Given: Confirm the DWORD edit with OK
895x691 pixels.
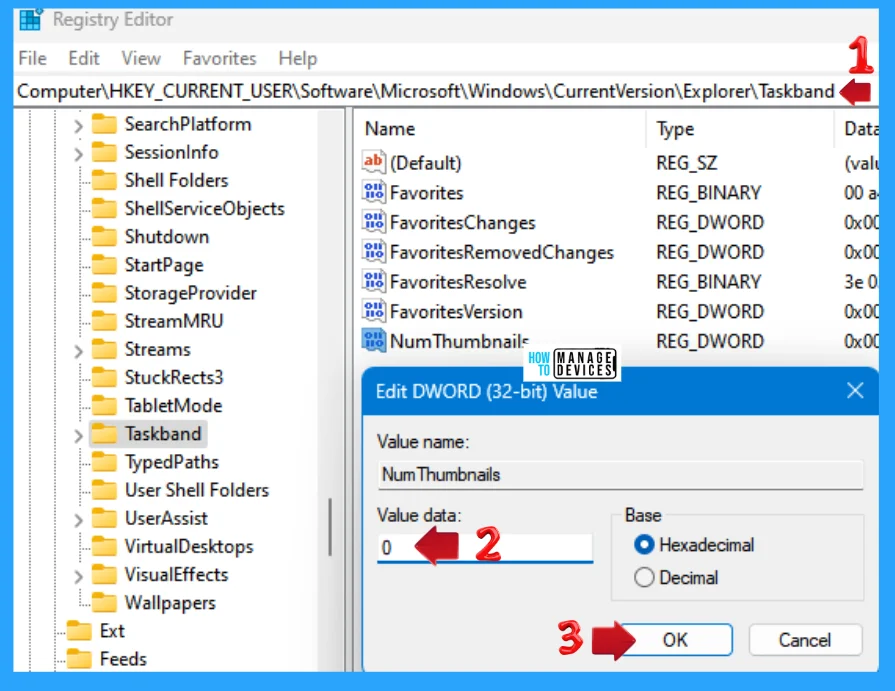Looking at the screenshot, I should 675,640.
